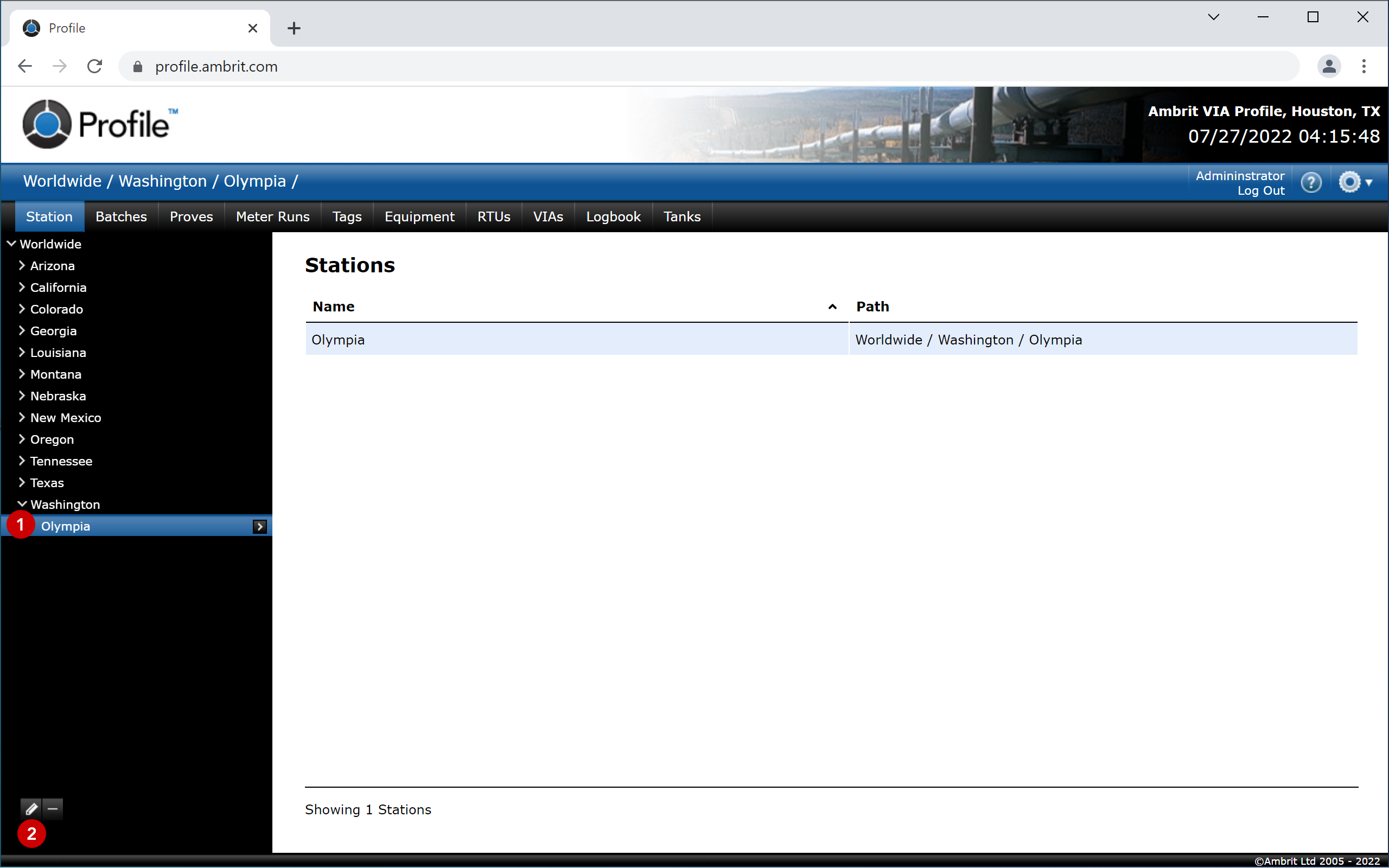Click Worldwide in the breadcrumb
Screen dimensions: 1389x868
pyautogui.click(x=62, y=181)
